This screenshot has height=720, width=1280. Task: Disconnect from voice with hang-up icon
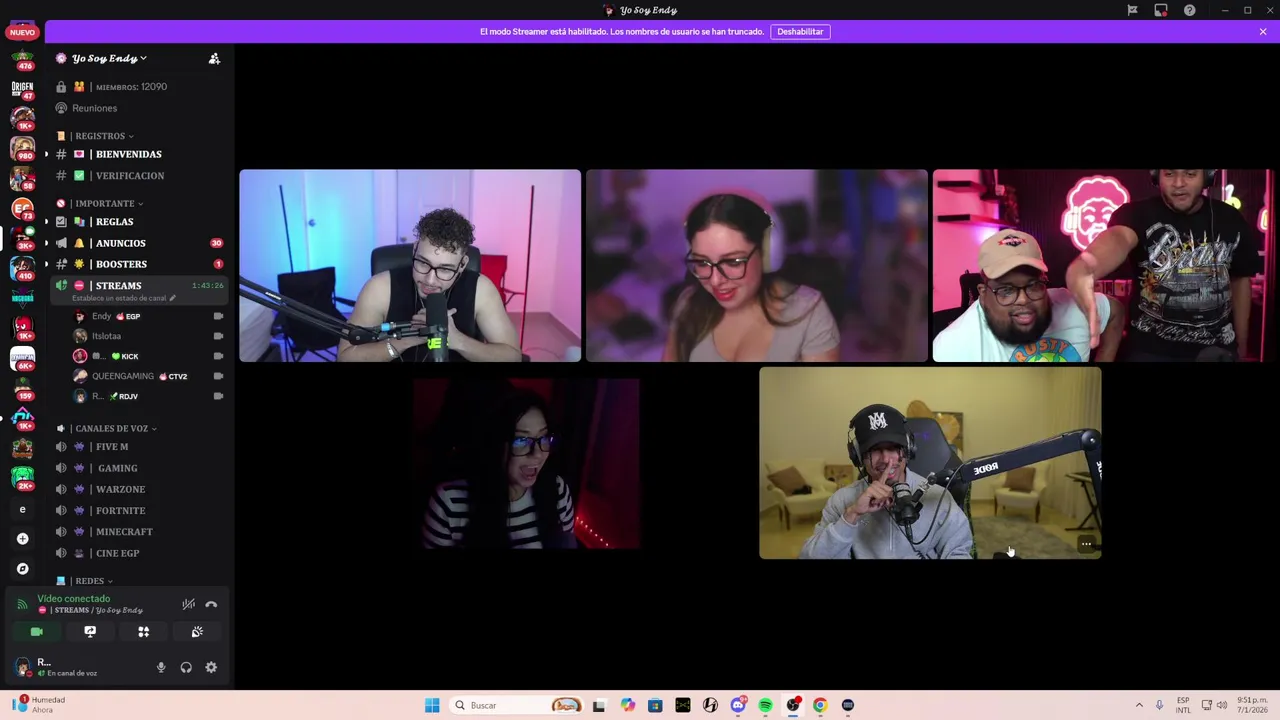click(x=211, y=604)
